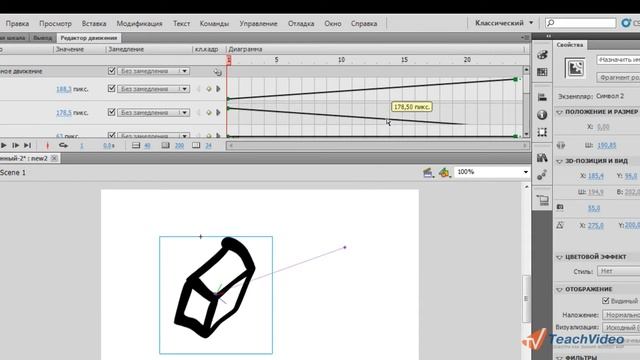Viewport: 640px width, 360px height.
Task: Toggle the width/height lock icon in Properties
Action: click(x=561, y=145)
